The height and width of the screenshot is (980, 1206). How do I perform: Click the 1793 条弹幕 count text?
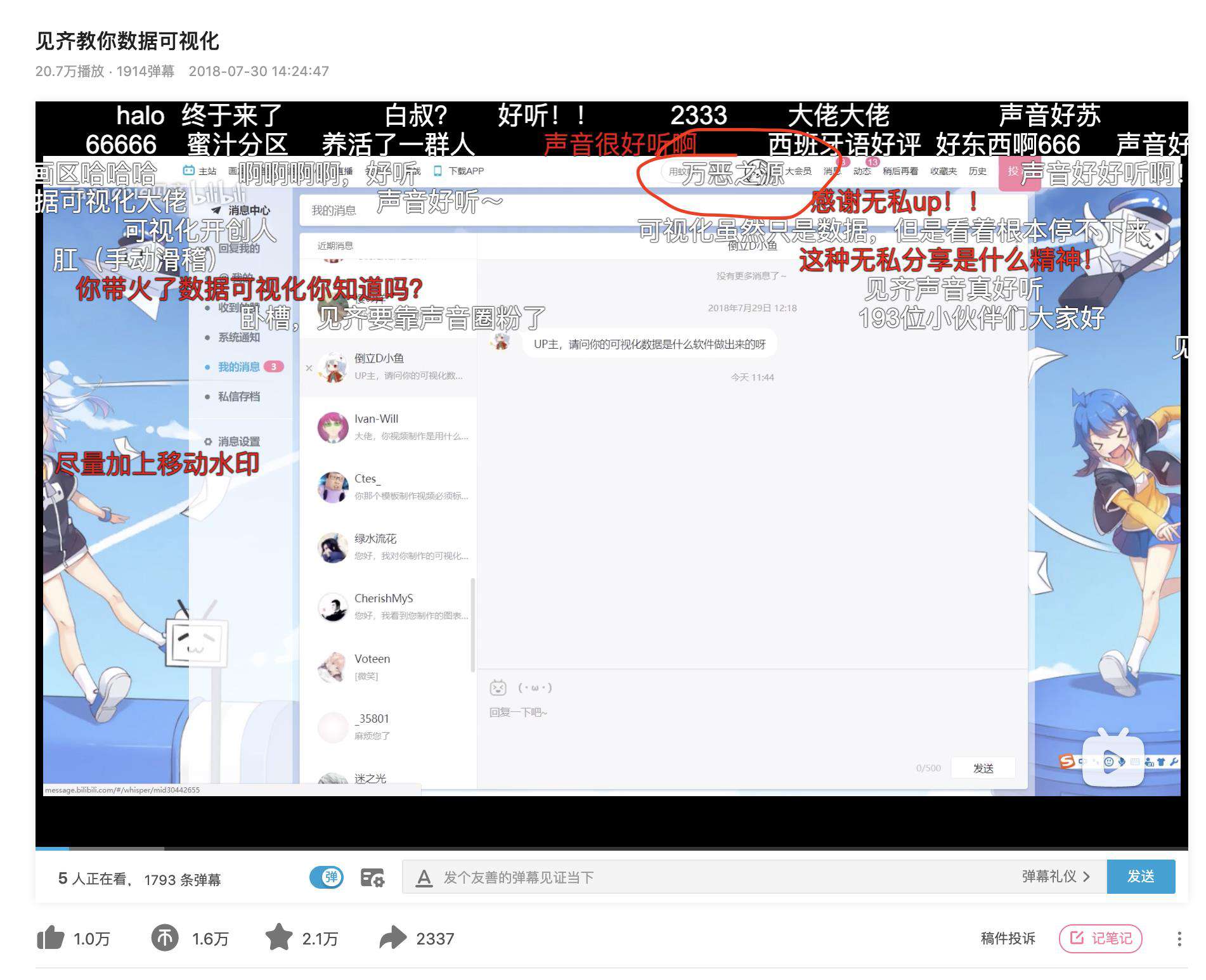183,879
